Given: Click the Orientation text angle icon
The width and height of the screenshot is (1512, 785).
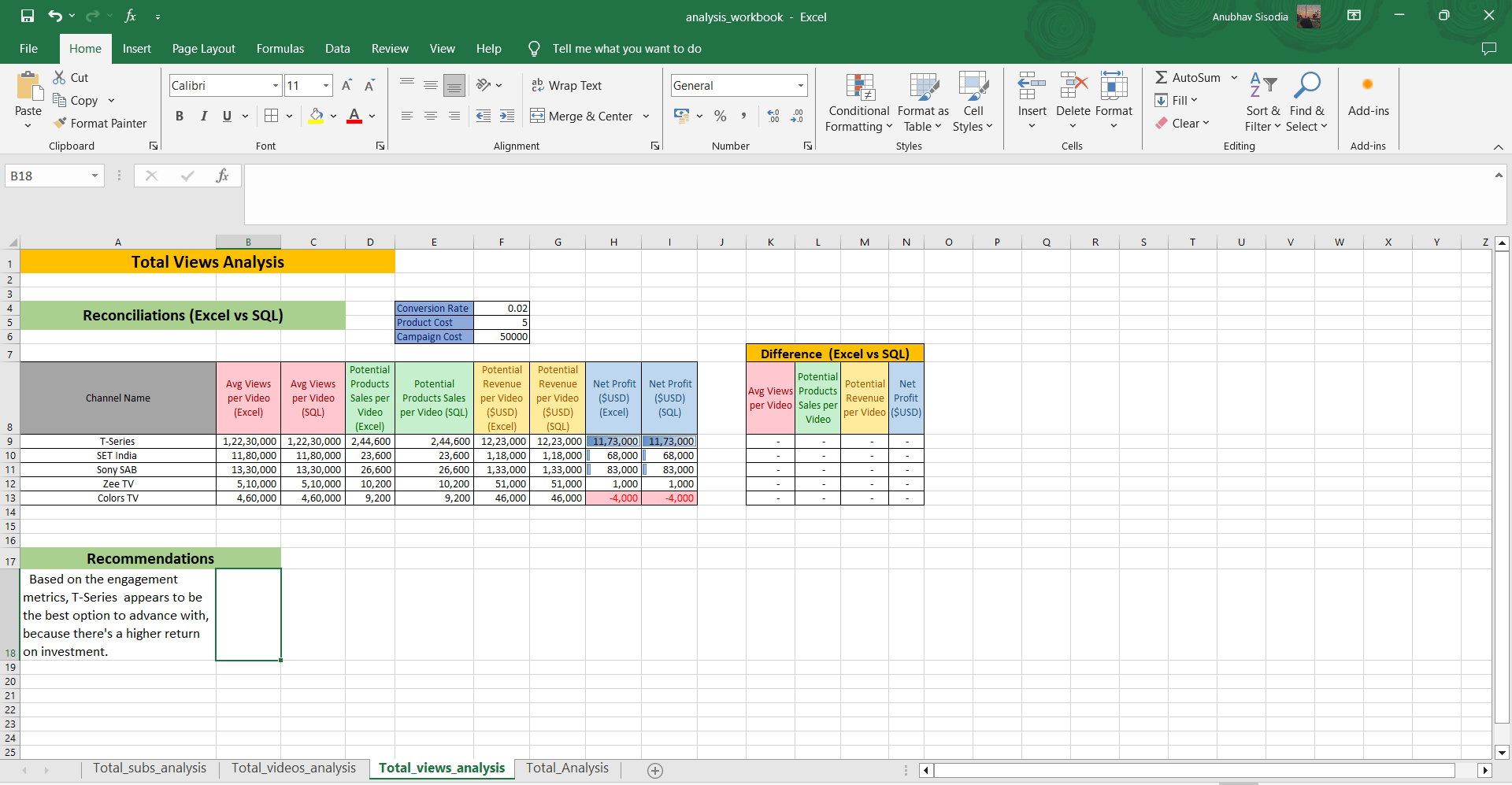Looking at the screenshot, I should pos(484,85).
